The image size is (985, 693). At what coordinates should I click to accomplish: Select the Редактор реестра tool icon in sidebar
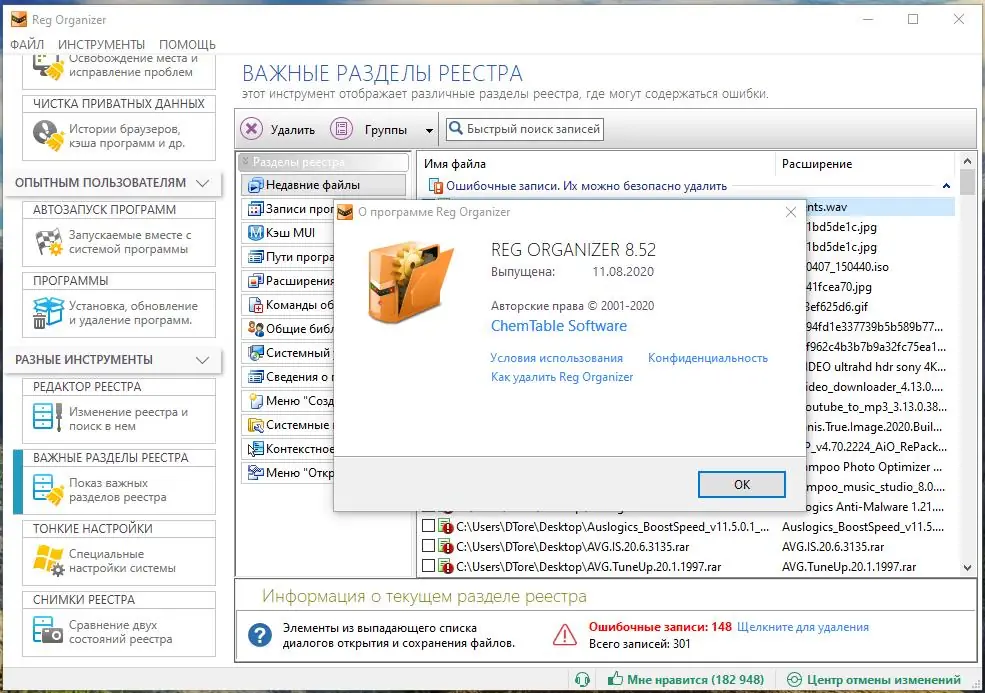(48, 414)
